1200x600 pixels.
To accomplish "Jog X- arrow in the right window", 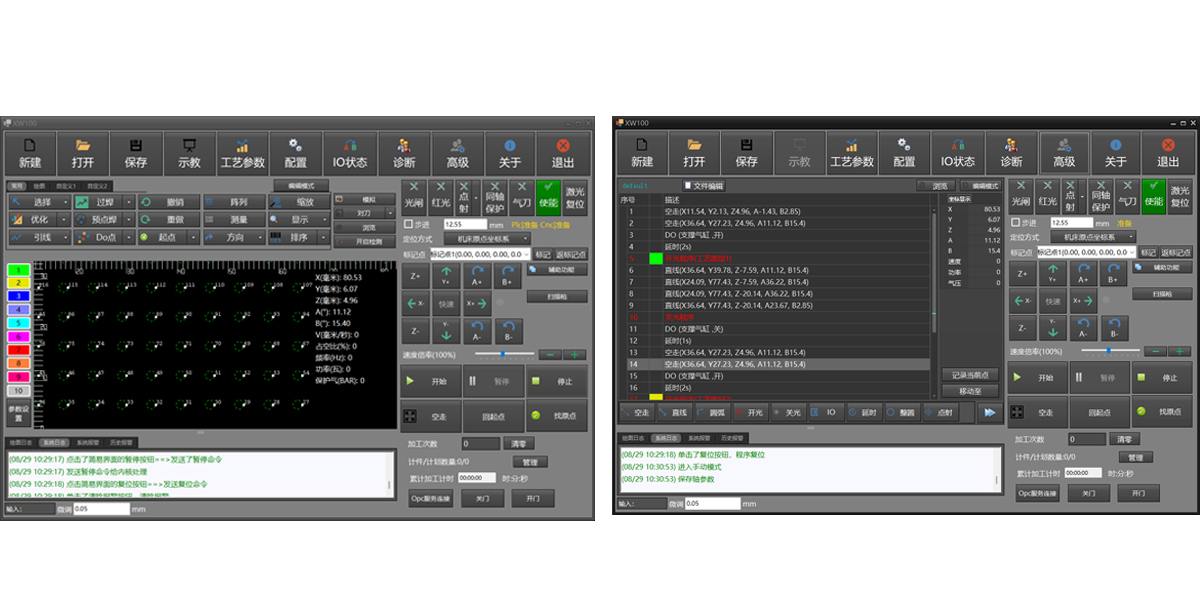I will 1022,300.
